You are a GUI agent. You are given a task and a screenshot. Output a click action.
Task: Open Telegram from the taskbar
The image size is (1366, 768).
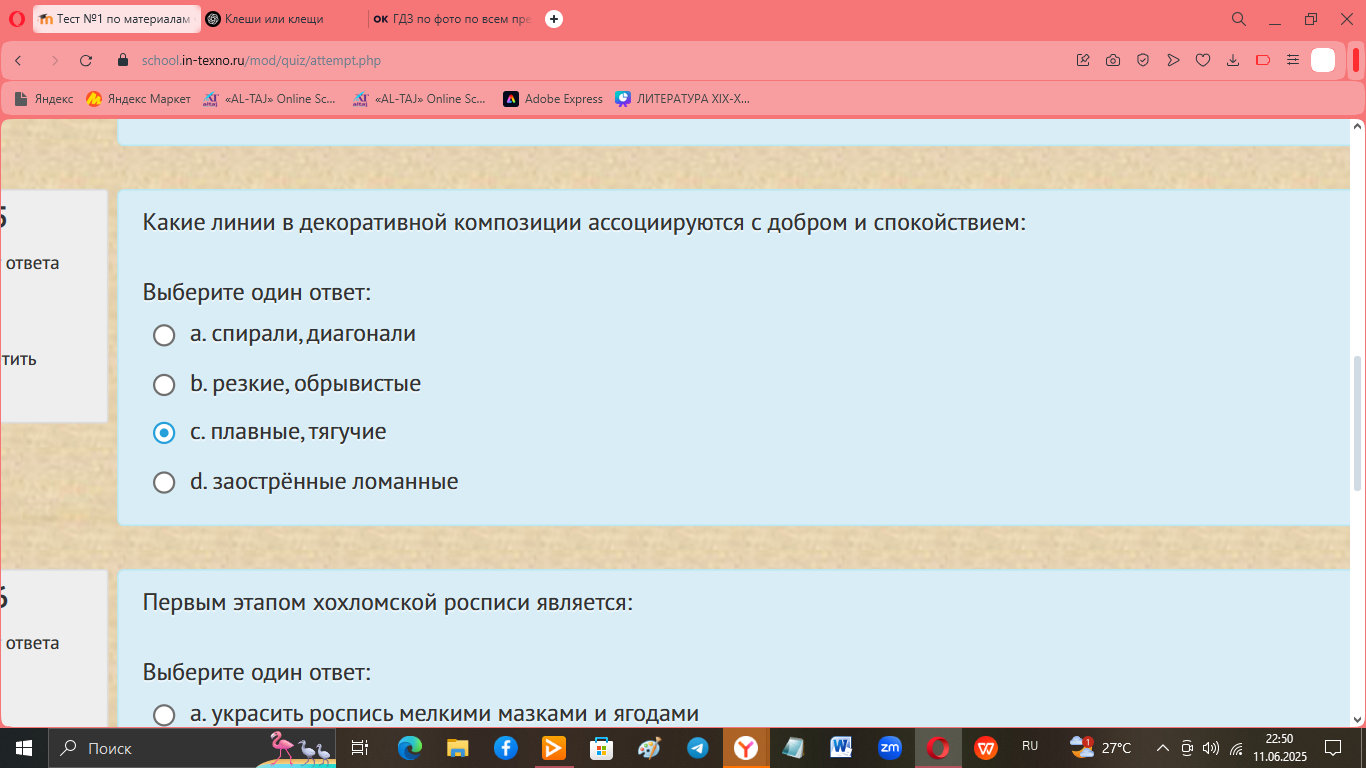click(x=698, y=747)
